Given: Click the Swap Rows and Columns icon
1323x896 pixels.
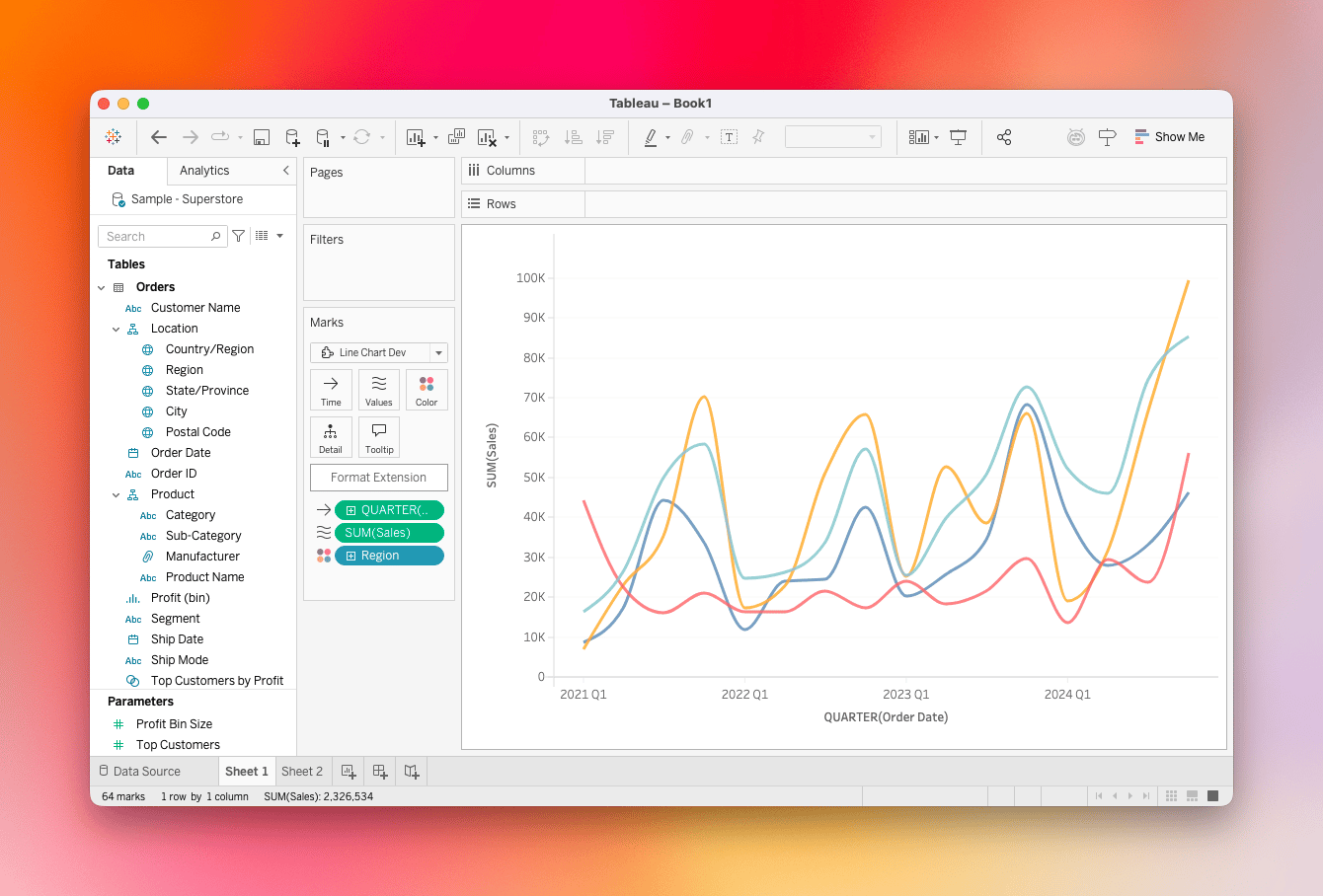Looking at the screenshot, I should coord(541,137).
